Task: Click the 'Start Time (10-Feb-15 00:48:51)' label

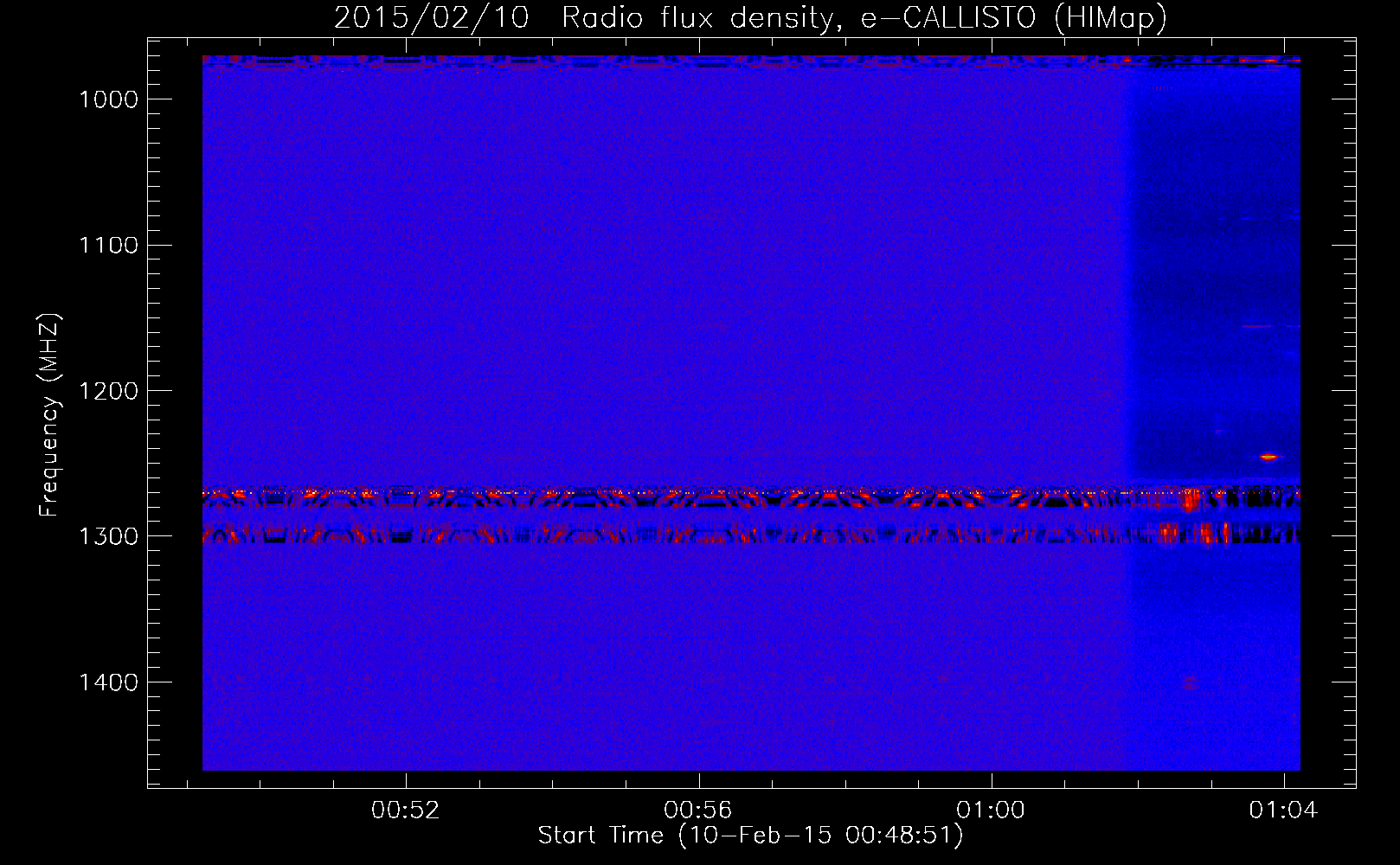Action: tap(750, 836)
